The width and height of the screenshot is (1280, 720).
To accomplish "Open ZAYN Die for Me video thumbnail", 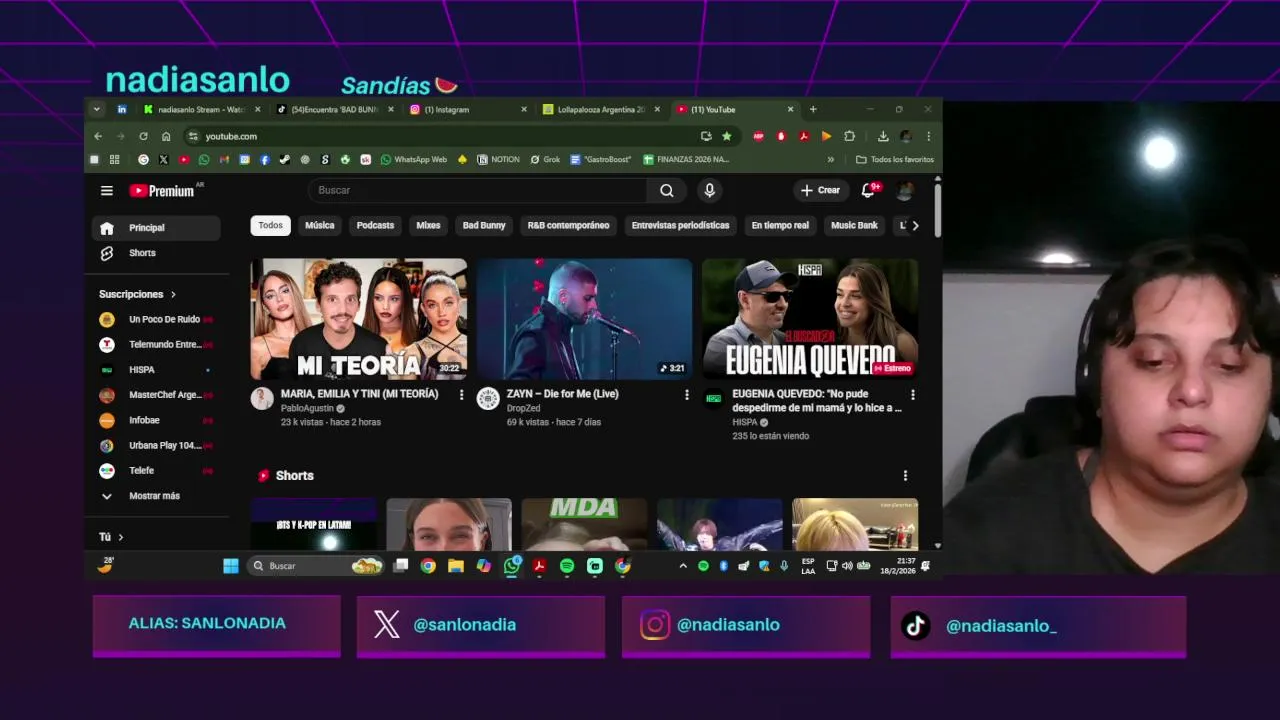I will (584, 319).
